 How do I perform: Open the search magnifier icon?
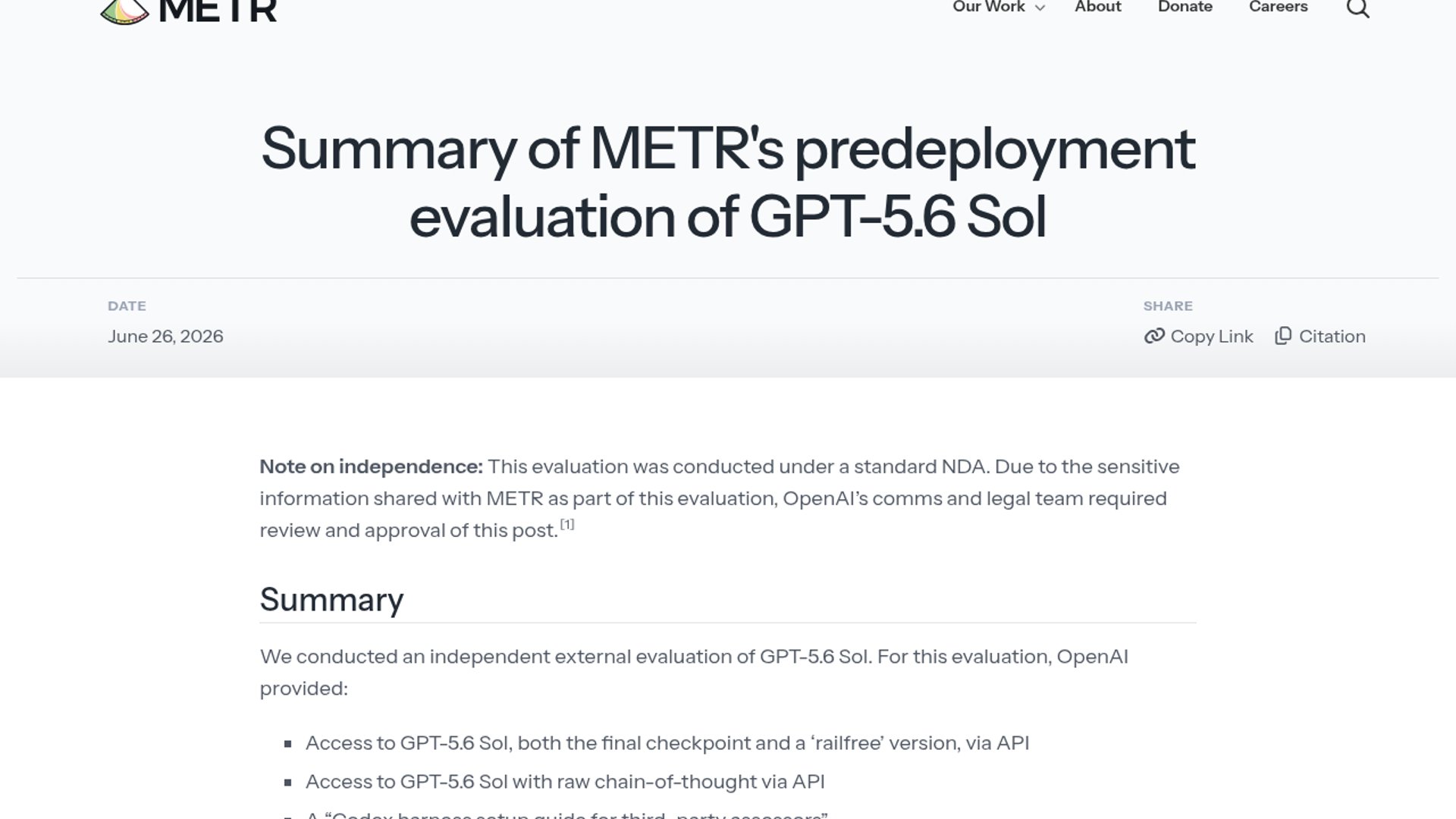point(1357,8)
